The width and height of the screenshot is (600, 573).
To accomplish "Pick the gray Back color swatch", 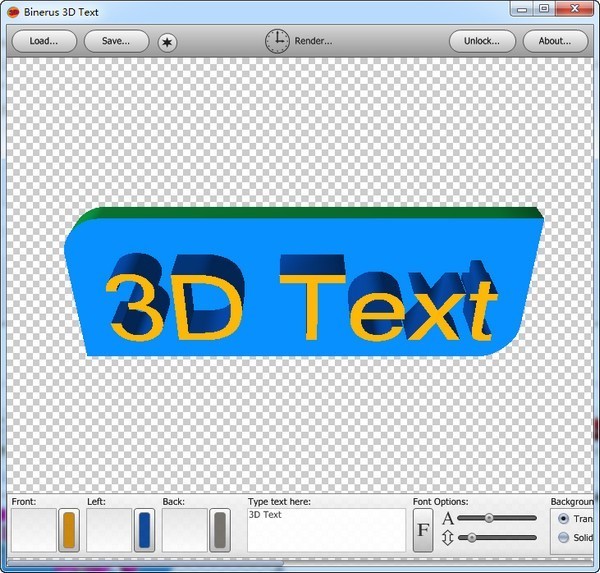I will [220, 530].
